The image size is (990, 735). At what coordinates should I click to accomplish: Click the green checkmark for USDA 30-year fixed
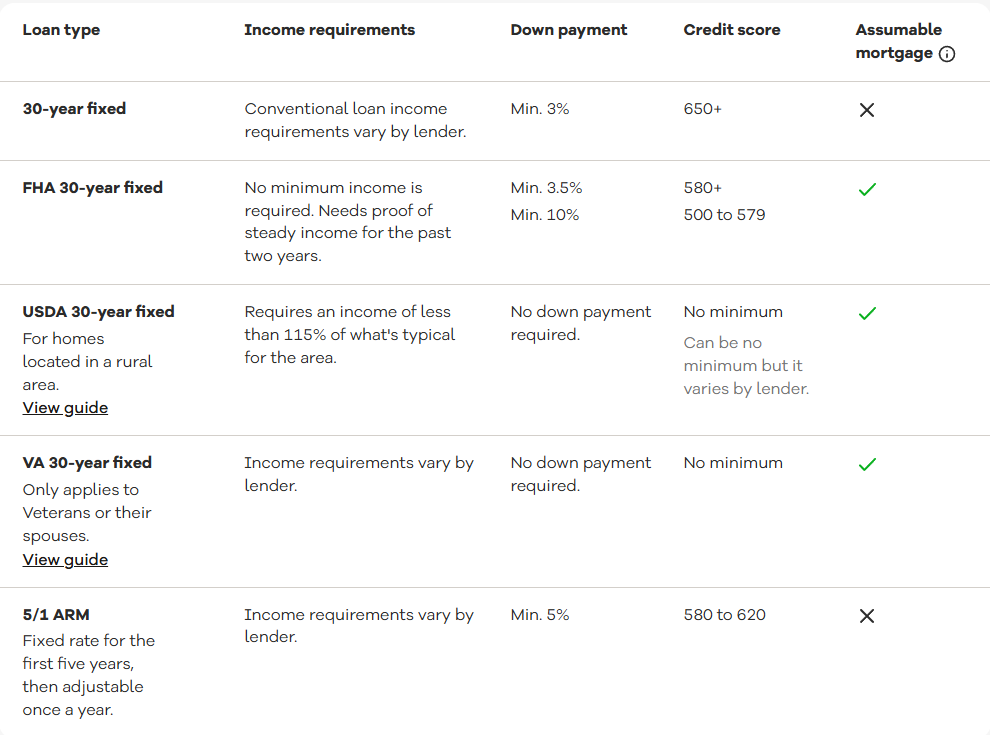(x=868, y=313)
